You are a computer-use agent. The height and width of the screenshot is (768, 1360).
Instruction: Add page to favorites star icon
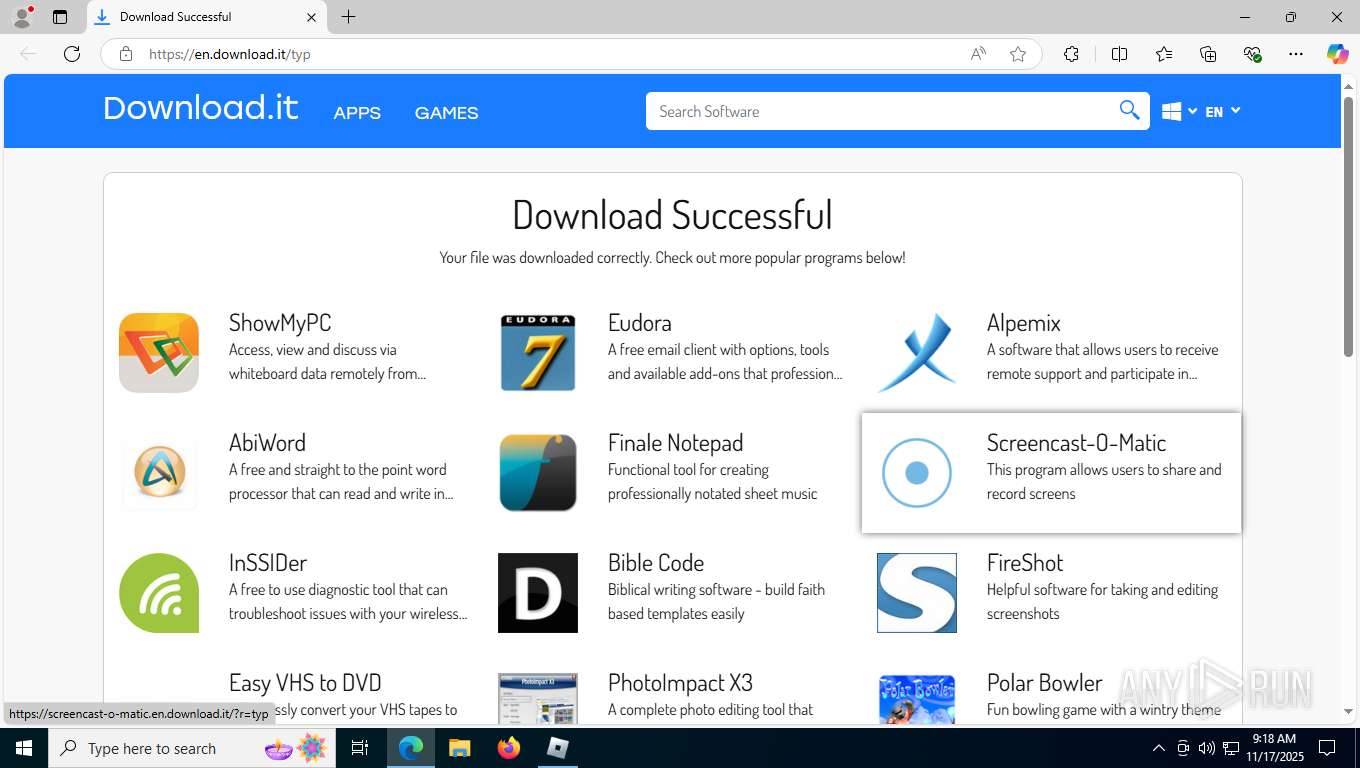click(x=1018, y=54)
